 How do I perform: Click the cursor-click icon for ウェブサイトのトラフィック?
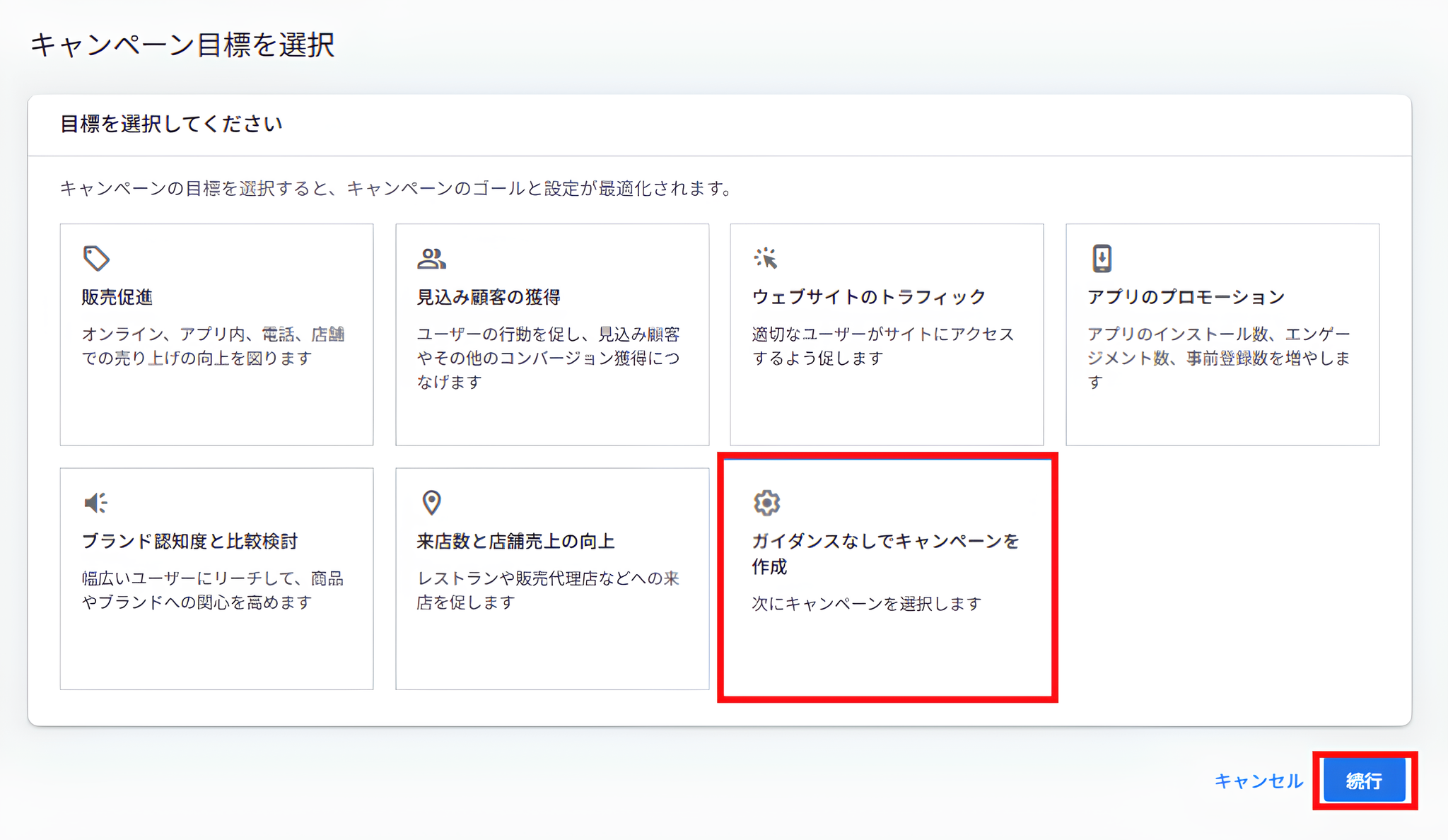coord(766,258)
